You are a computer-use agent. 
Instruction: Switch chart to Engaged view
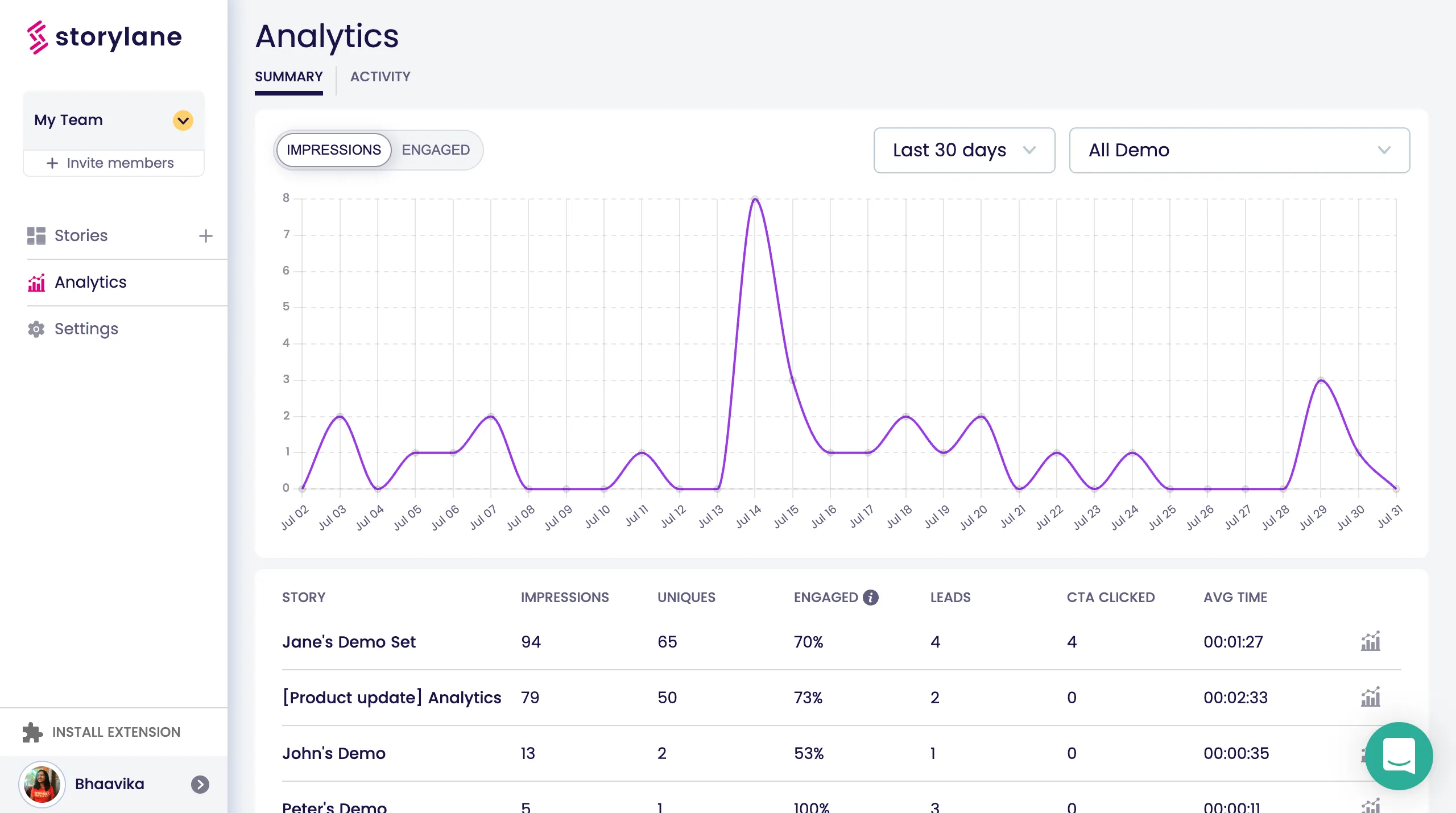coord(436,150)
